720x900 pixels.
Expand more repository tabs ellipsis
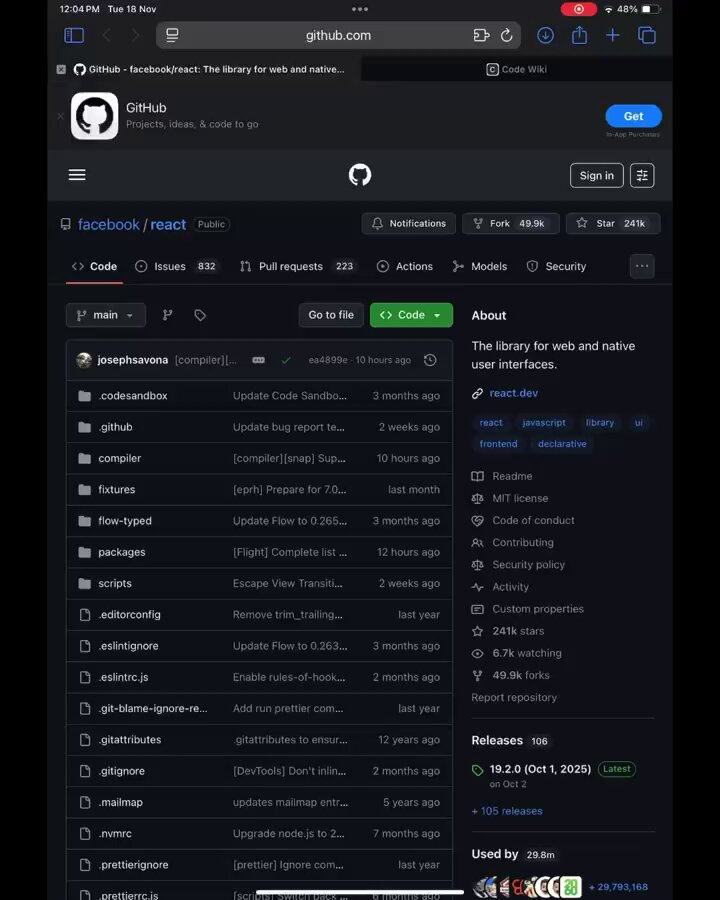(x=642, y=266)
